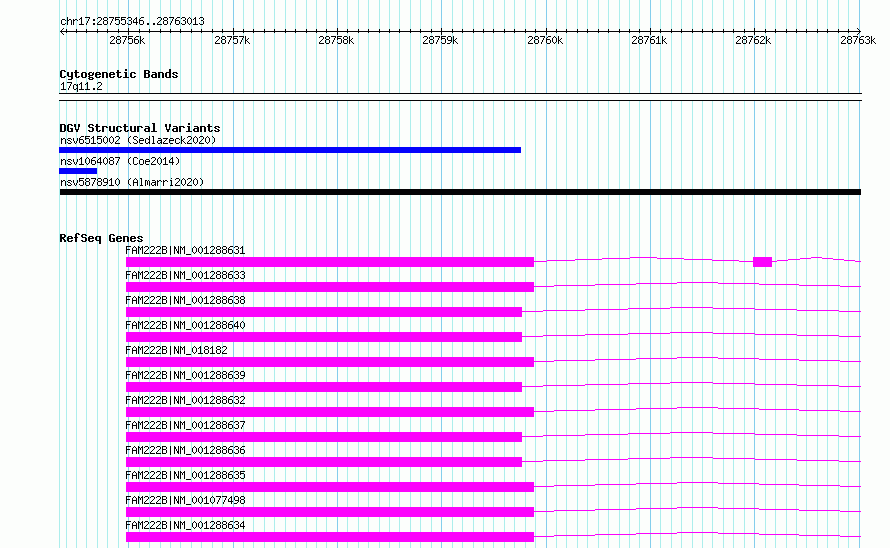Click the 28760k ruler tick label
Viewport: 890px width, 548px height.
point(545,40)
